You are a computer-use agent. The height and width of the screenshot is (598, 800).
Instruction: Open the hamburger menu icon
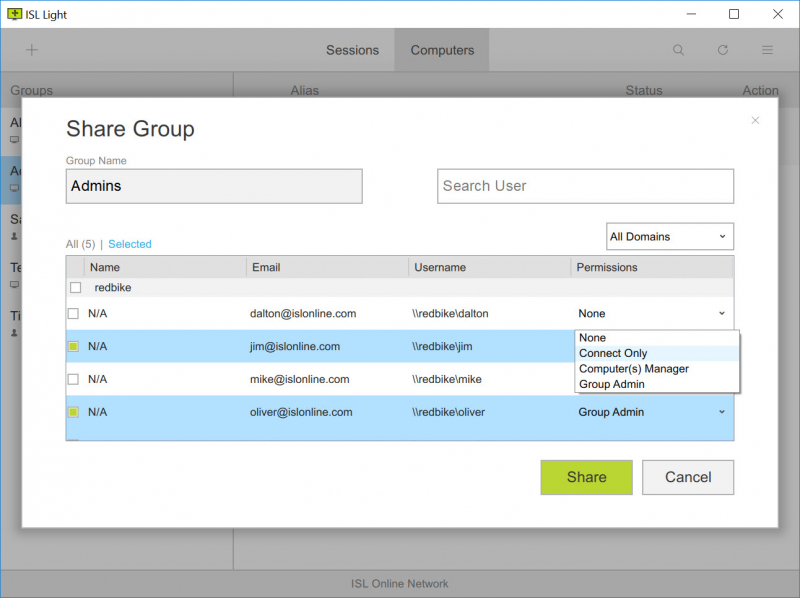[767, 50]
